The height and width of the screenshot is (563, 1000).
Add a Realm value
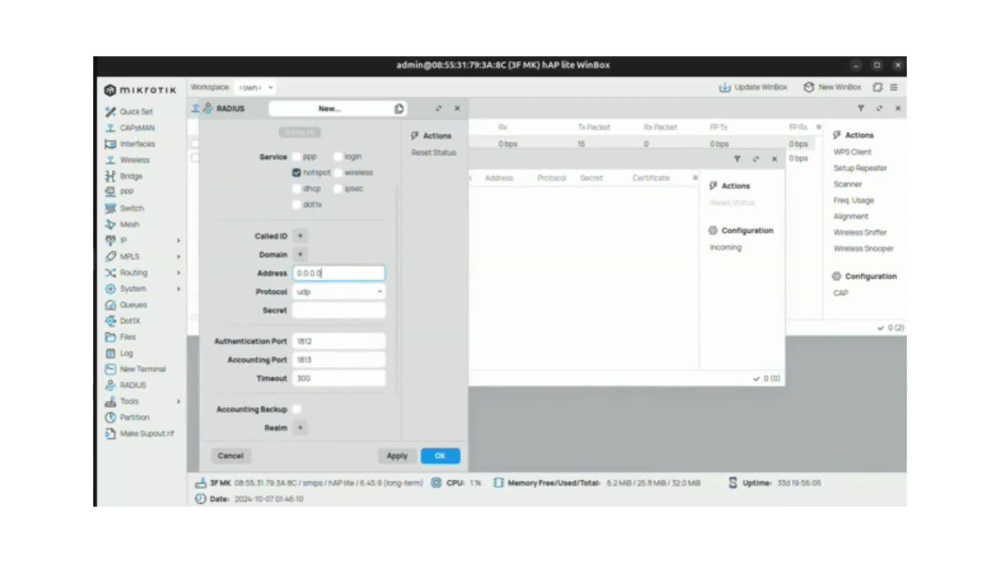(x=300, y=428)
